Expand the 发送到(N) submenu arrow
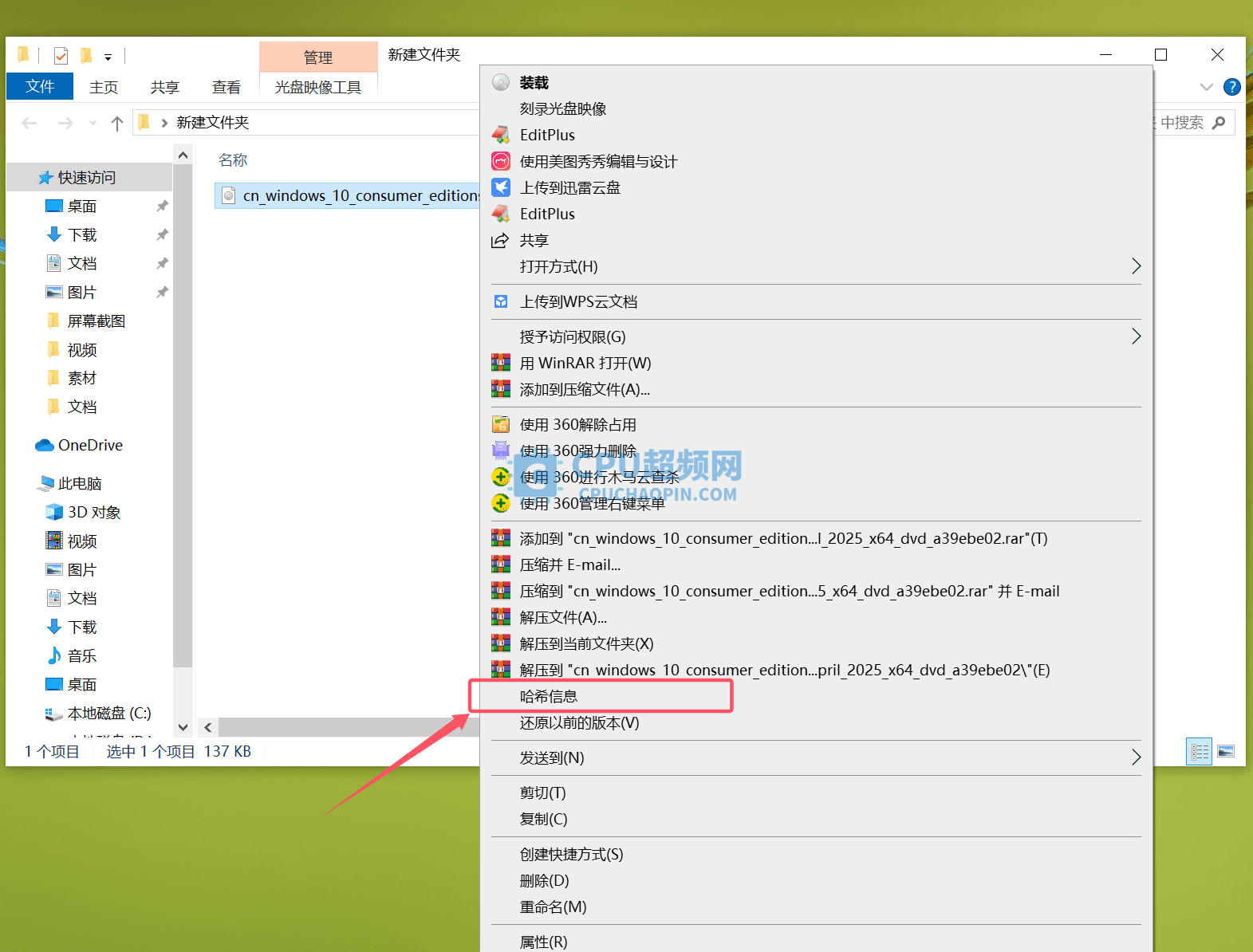This screenshot has height=952, width=1253. (x=1136, y=757)
